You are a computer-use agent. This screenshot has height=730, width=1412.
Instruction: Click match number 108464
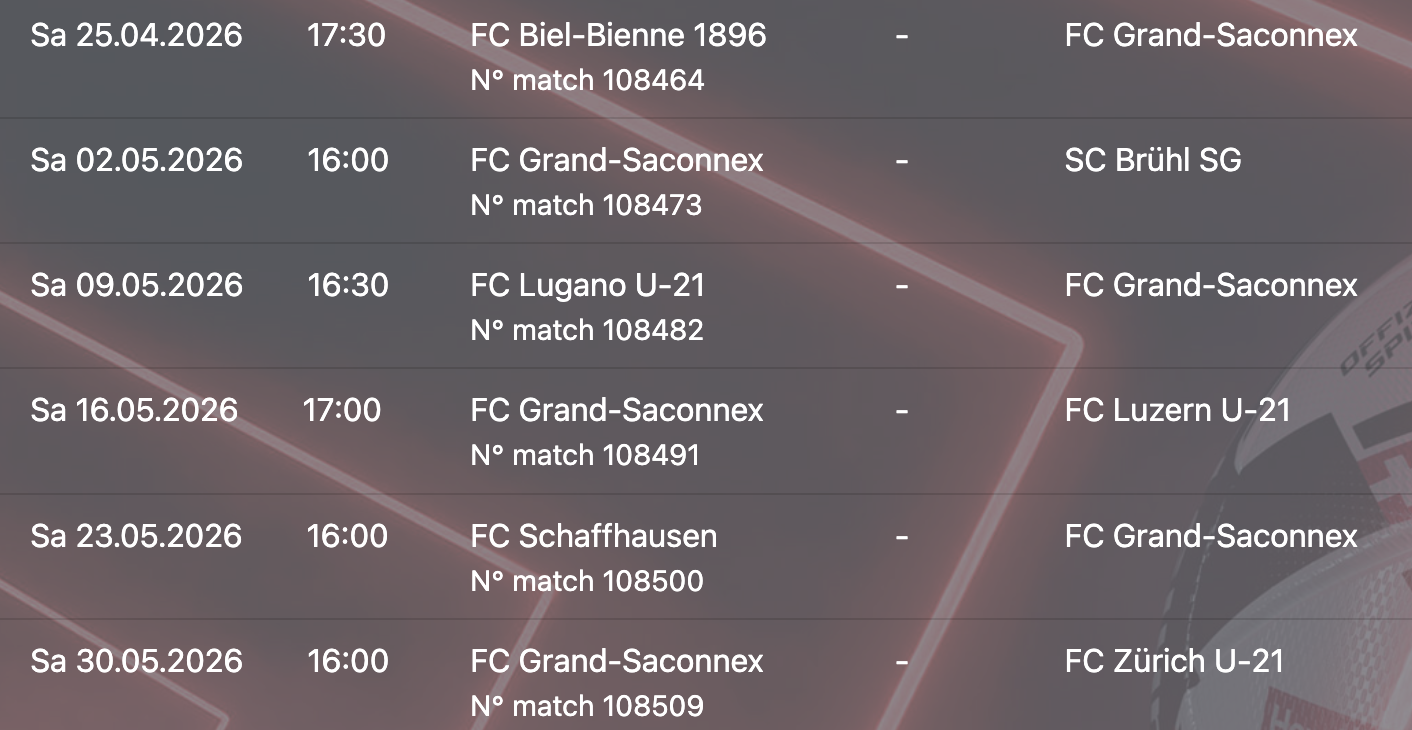click(587, 80)
